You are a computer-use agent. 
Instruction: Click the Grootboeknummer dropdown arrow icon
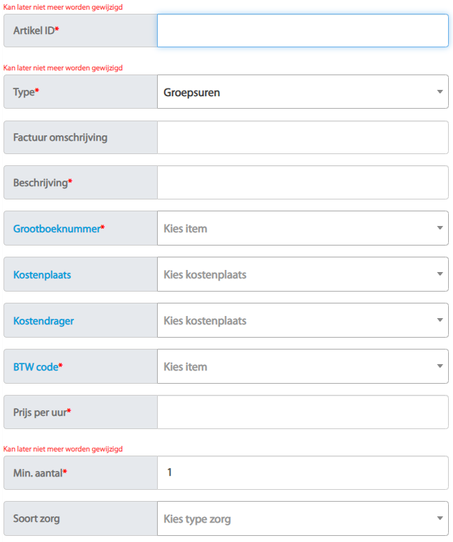[x=440, y=228]
